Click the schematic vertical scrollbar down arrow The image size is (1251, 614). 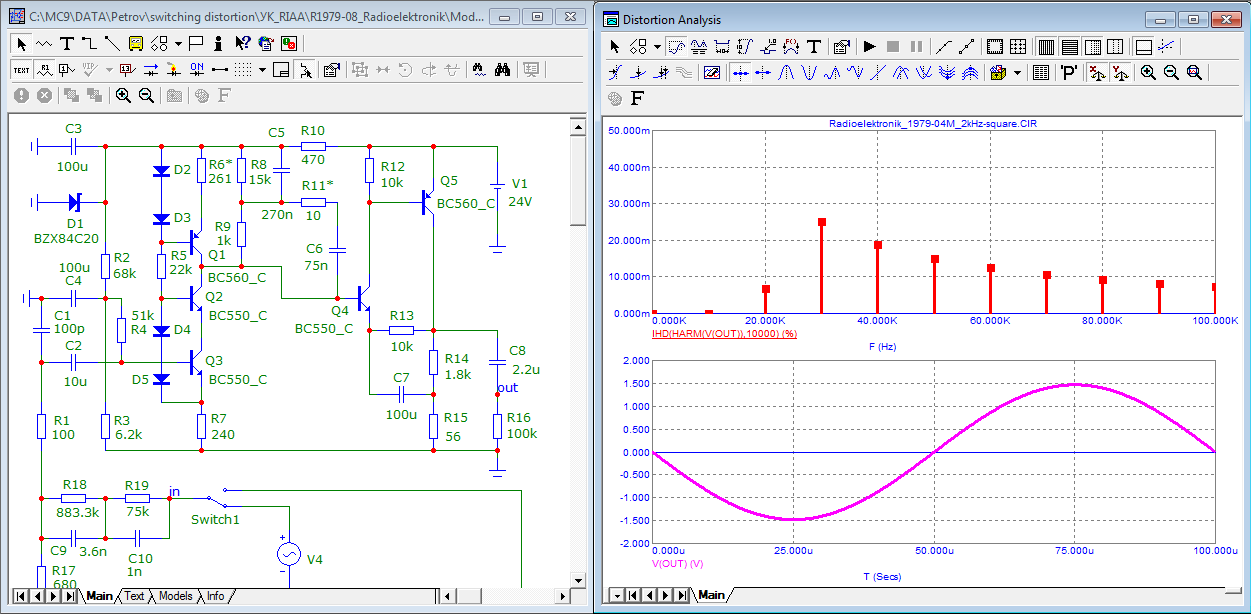coord(577,580)
